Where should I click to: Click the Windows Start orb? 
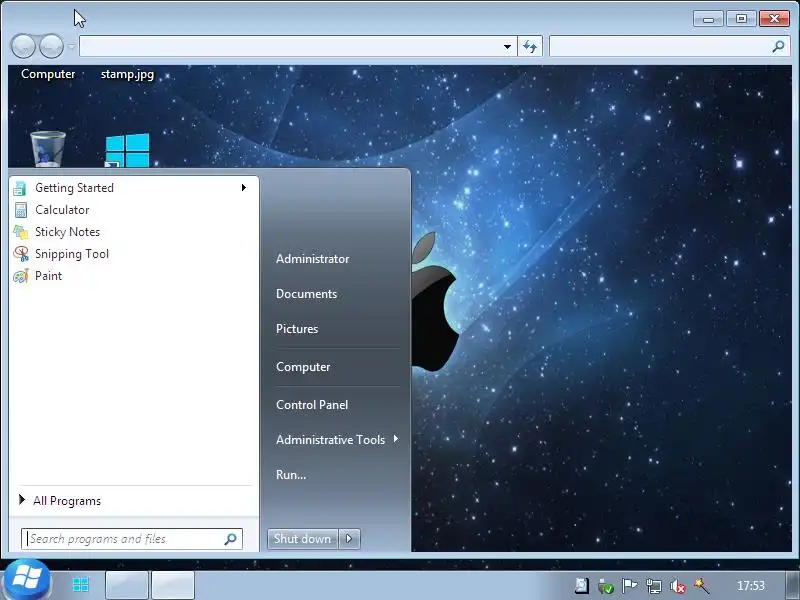point(27,580)
